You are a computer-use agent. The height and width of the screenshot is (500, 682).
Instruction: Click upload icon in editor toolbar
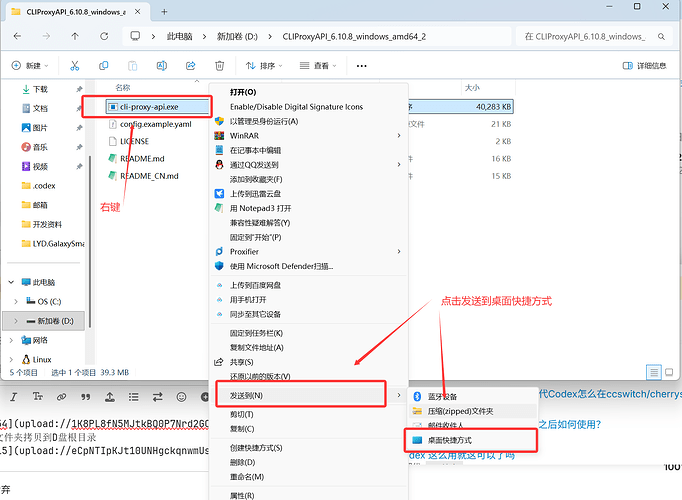[x=110, y=397]
